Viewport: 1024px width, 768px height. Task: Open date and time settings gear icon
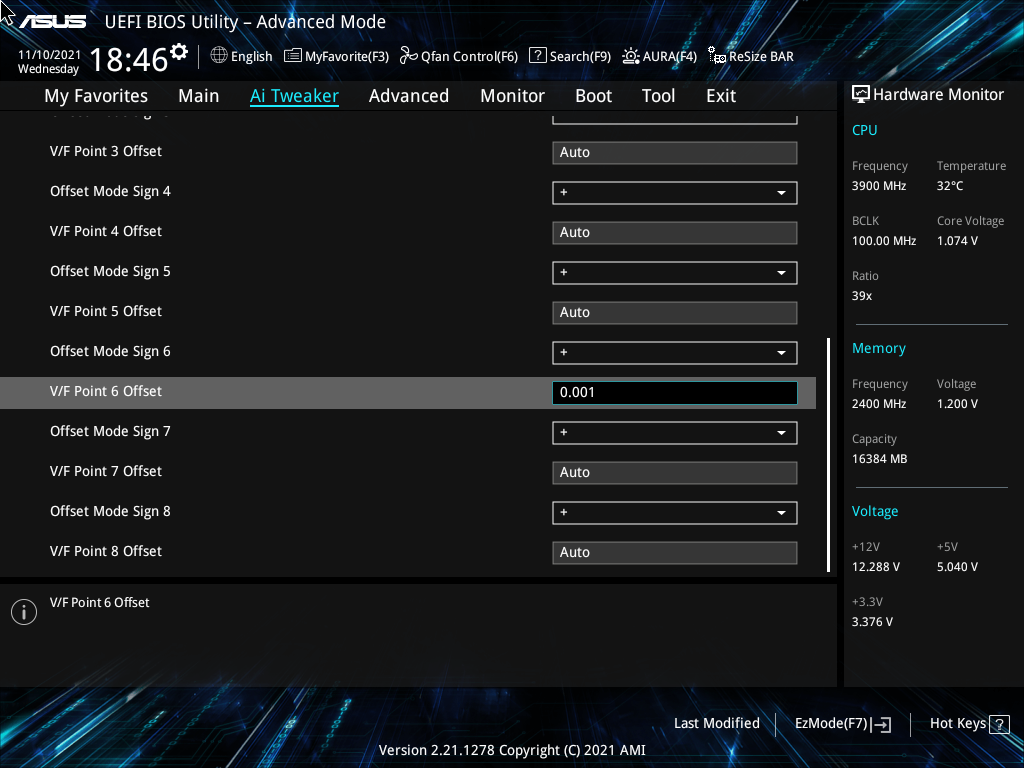[x=178, y=52]
